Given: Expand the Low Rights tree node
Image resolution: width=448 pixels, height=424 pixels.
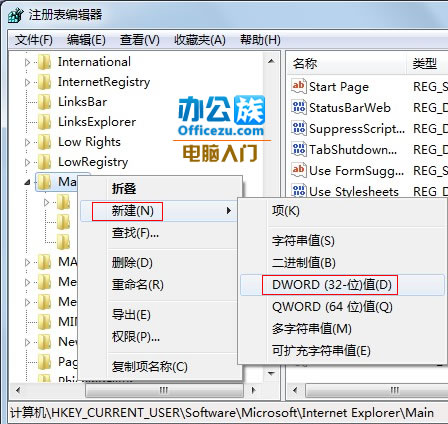Looking at the screenshot, I should pyautogui.click(x=28, y=142).
